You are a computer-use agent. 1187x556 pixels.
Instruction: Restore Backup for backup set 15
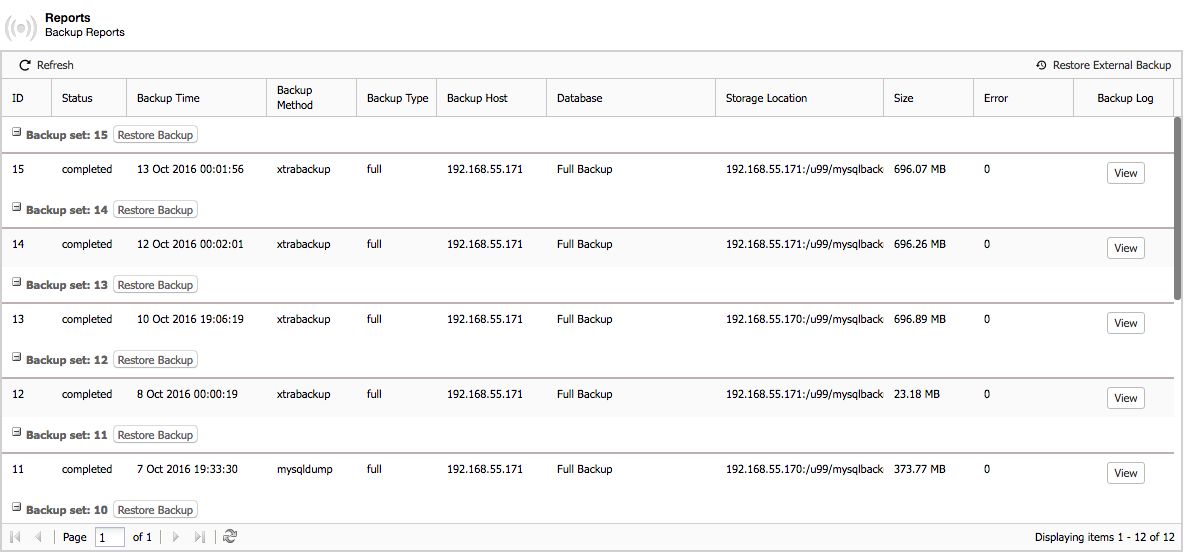click(x=155, y=136)
